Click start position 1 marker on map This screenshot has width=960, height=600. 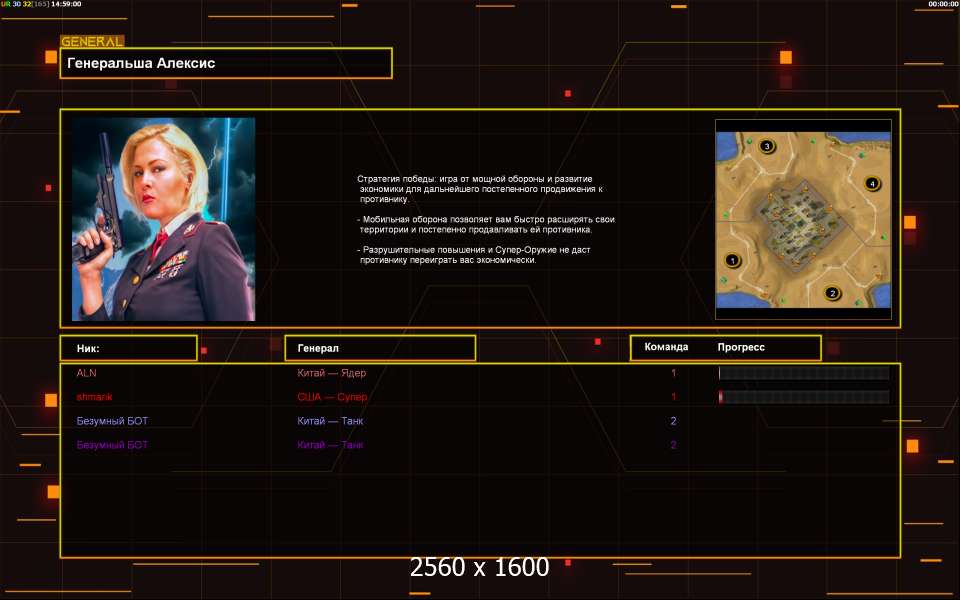[x=733, y=260]
